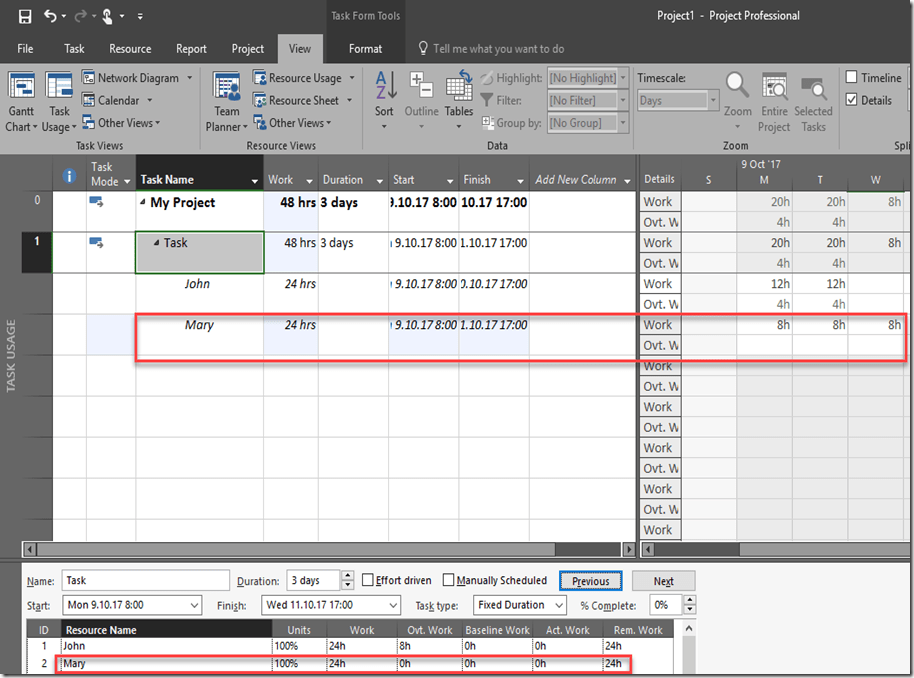Click the Network Diagram button
Image resolution: width=914 pixels, height=678 pixels.
(137, 78)
